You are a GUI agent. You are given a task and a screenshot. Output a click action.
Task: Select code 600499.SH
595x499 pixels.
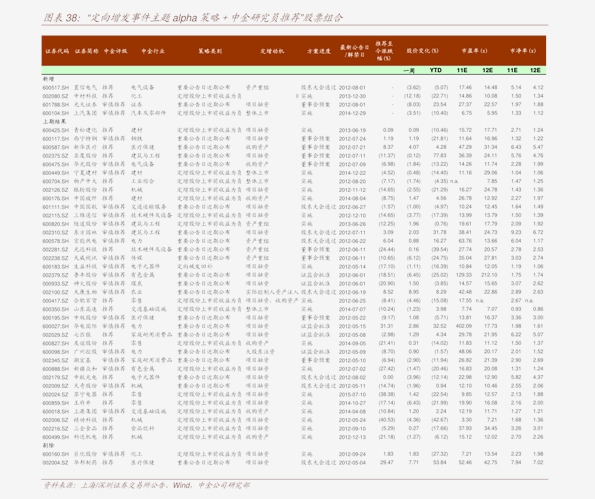pos(56,437)
